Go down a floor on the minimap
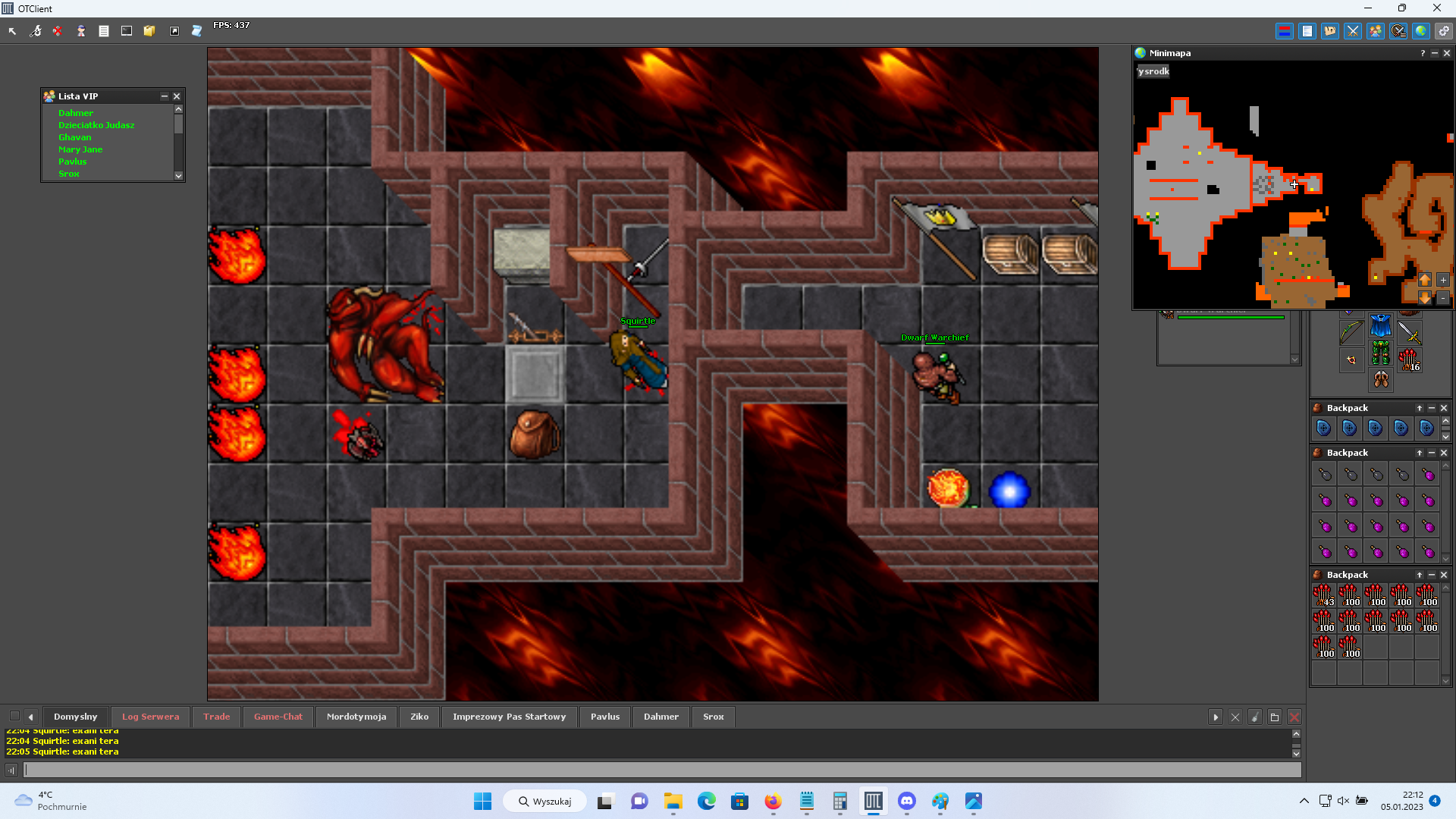The width and height of the screenshot is (1456, 819). click(x=1425, y=298)
